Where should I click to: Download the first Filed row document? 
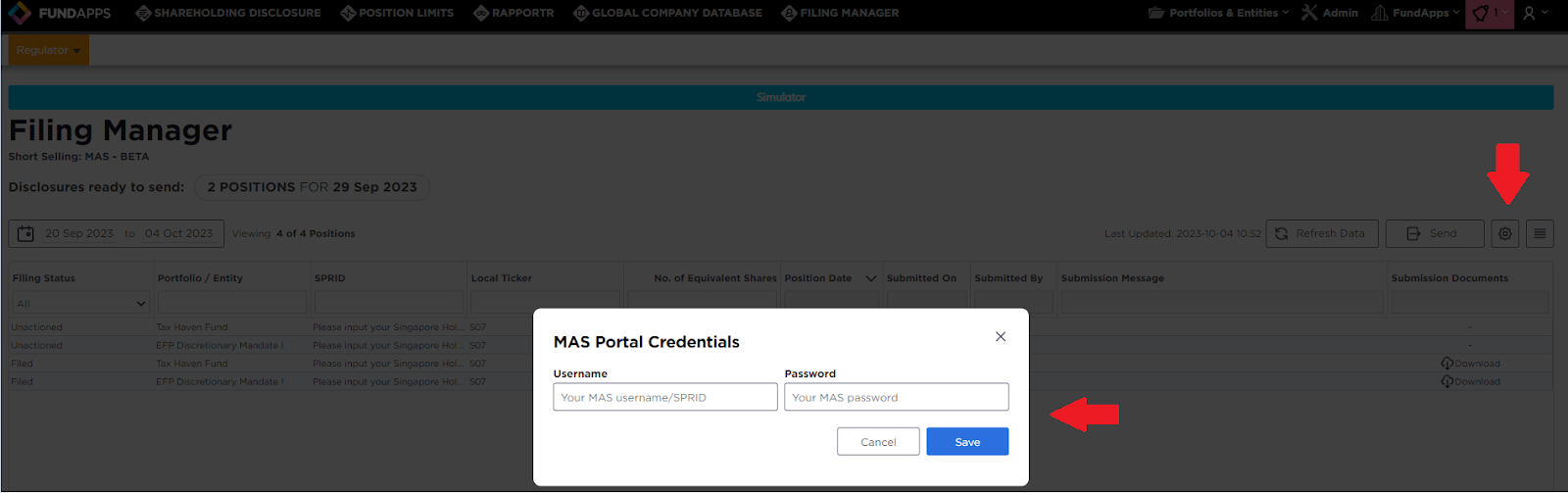(1470, 364)
